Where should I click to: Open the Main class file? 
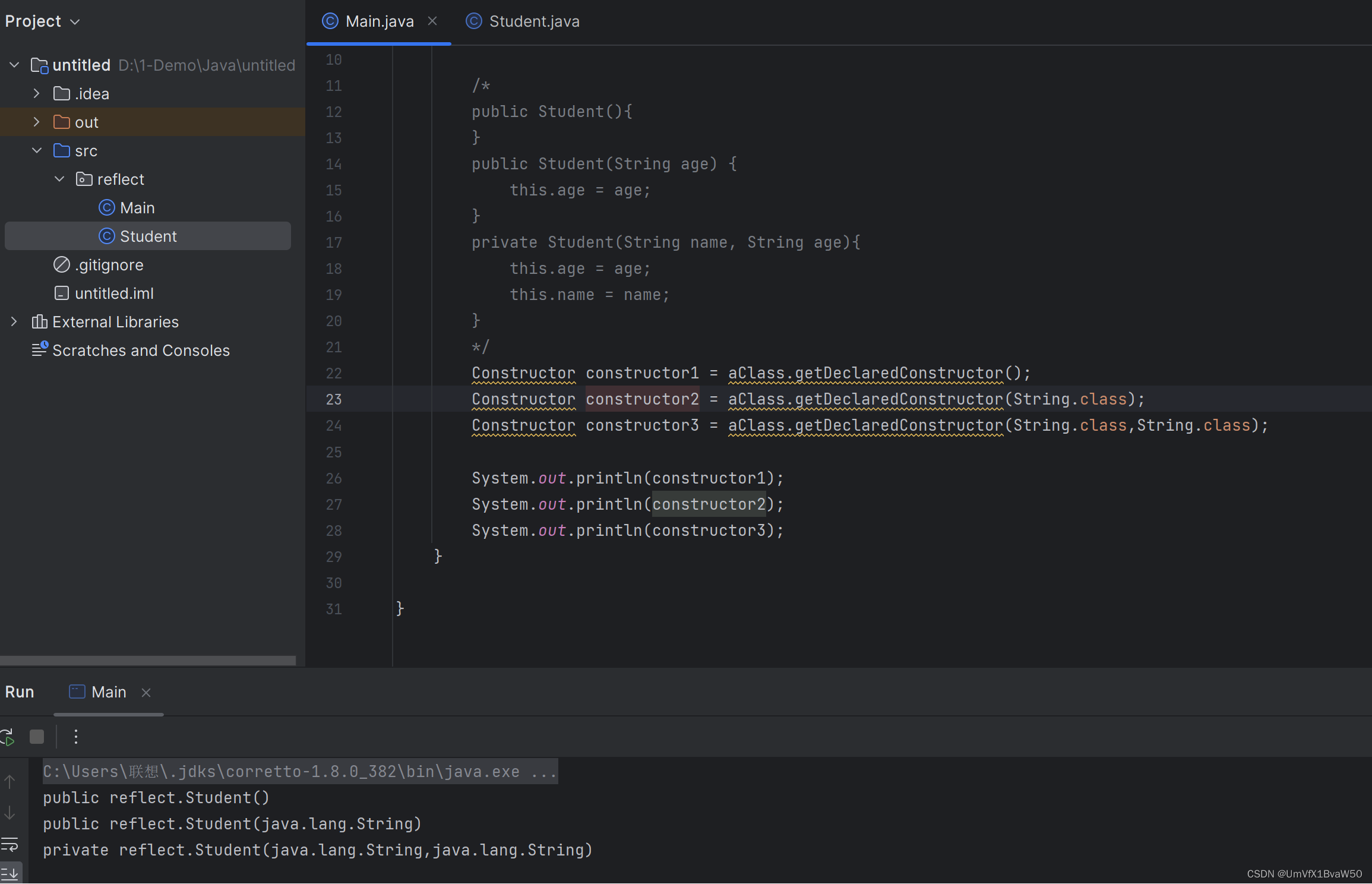138,207
